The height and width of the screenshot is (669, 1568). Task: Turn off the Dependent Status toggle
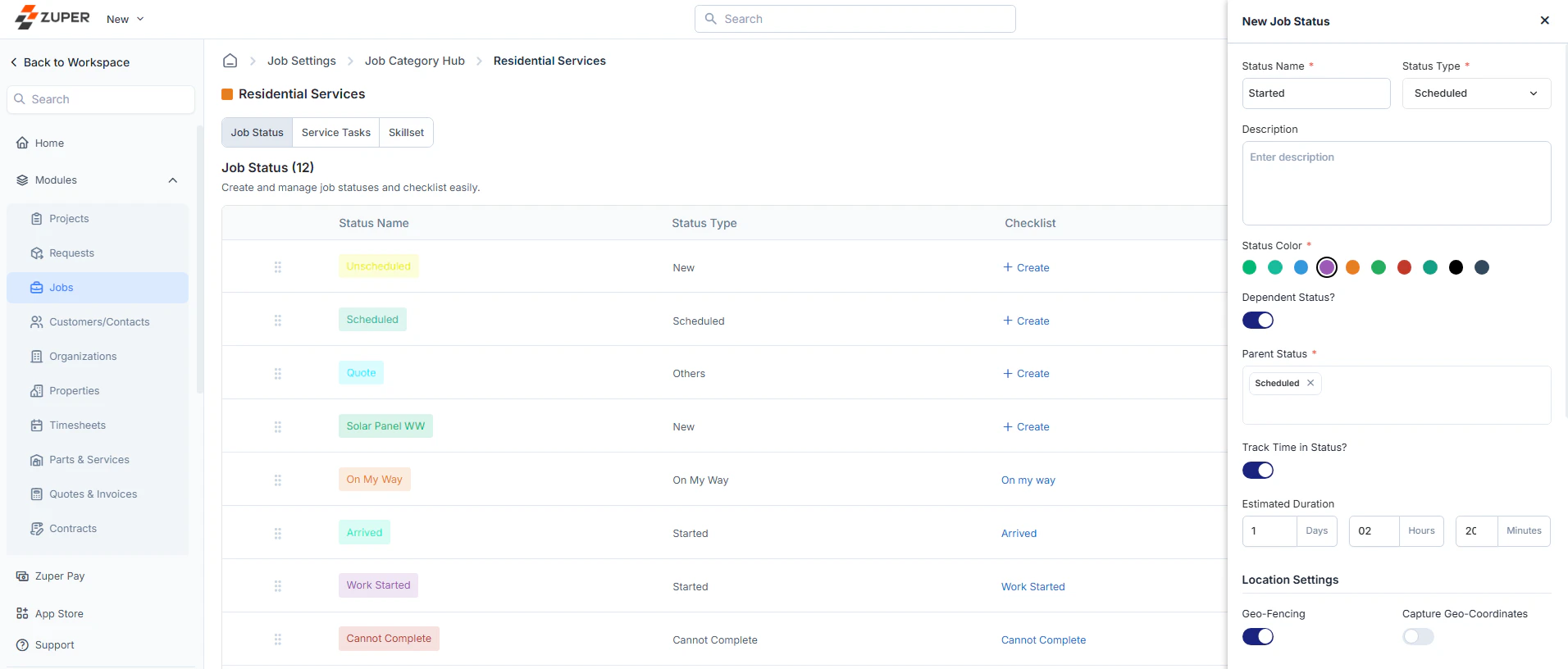(x=1257, y=321)
